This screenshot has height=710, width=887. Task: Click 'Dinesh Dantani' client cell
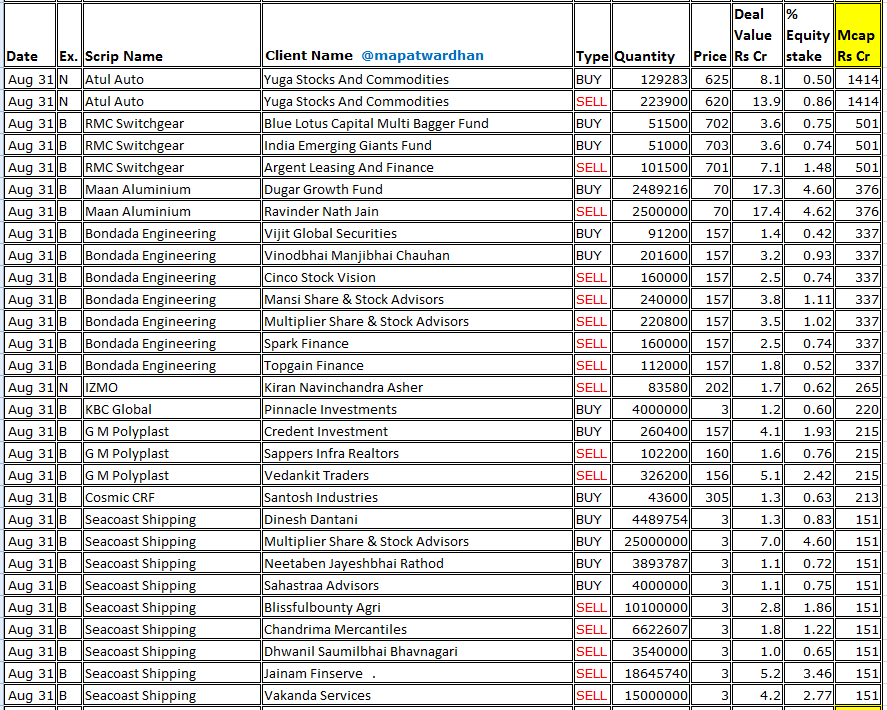tap(417, 519)
